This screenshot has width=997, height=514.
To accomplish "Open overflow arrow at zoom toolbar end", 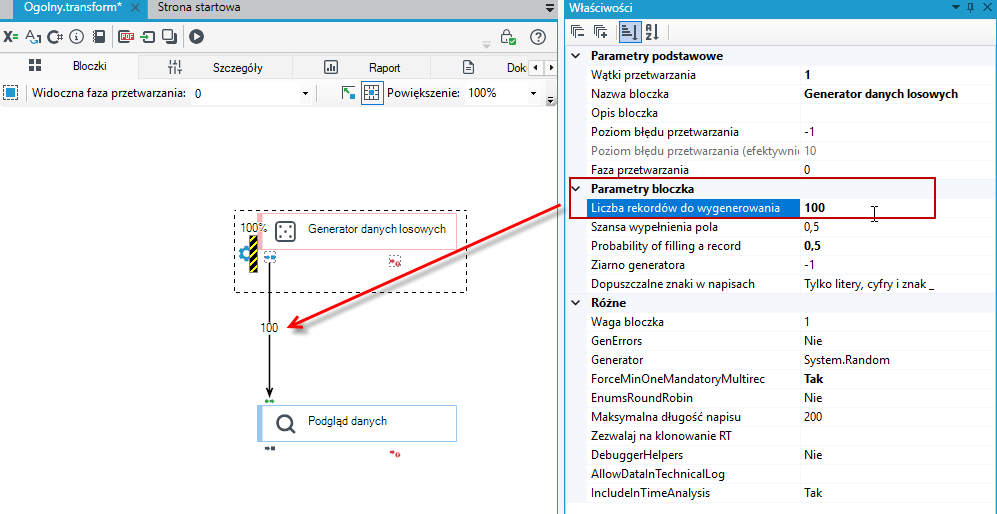I will coord(551,101).
